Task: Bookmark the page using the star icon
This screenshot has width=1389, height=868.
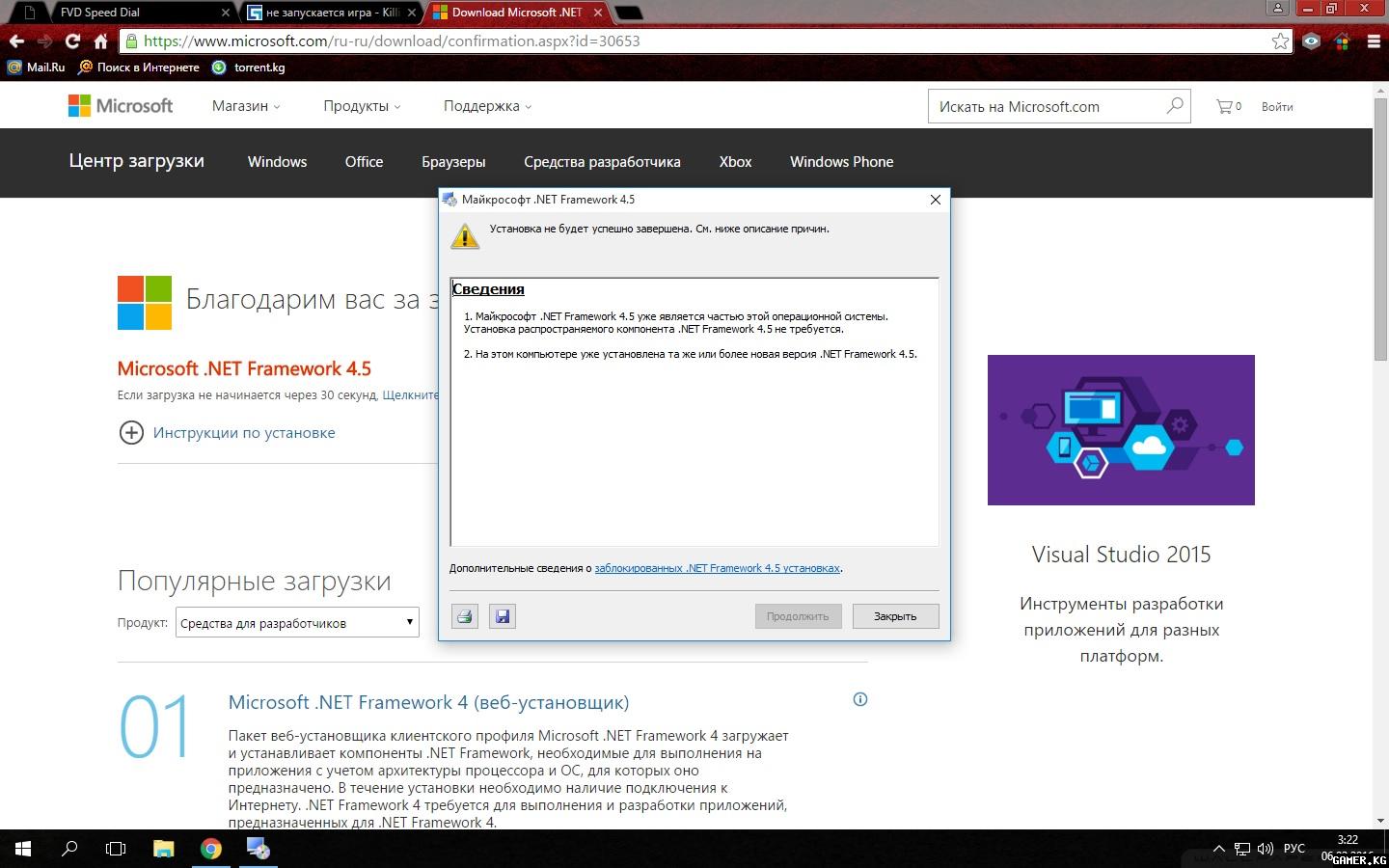Action: 1280,41
